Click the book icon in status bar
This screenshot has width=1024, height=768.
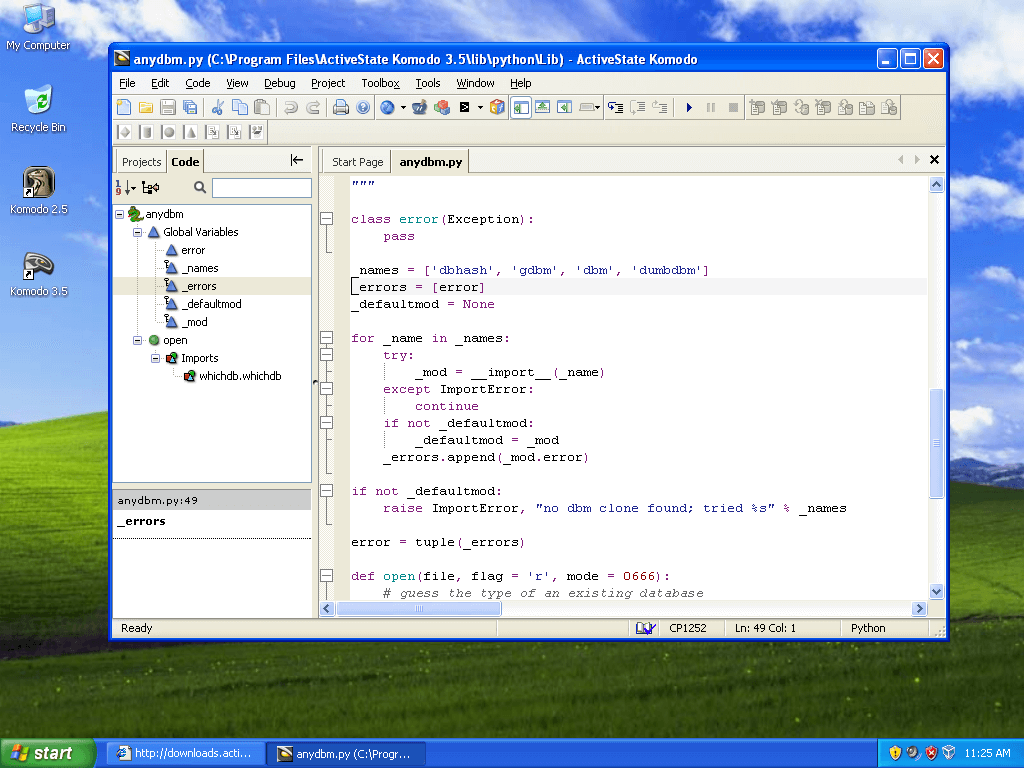point(645,628)
